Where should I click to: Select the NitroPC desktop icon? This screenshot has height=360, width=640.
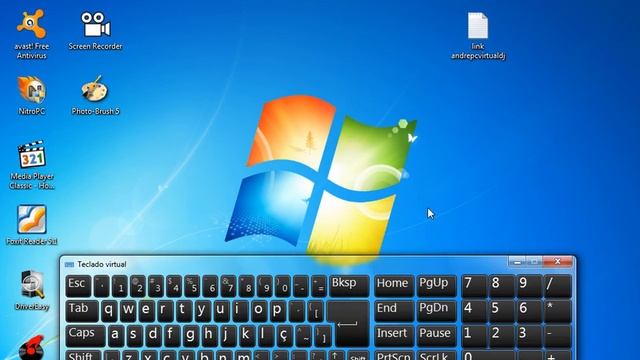point(31,95)
